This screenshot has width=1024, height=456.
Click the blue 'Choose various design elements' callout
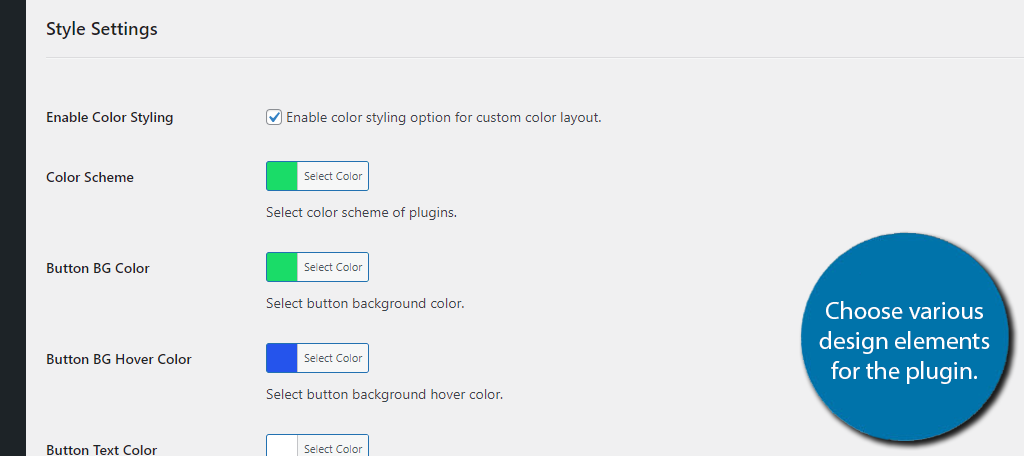click(904, 338)
